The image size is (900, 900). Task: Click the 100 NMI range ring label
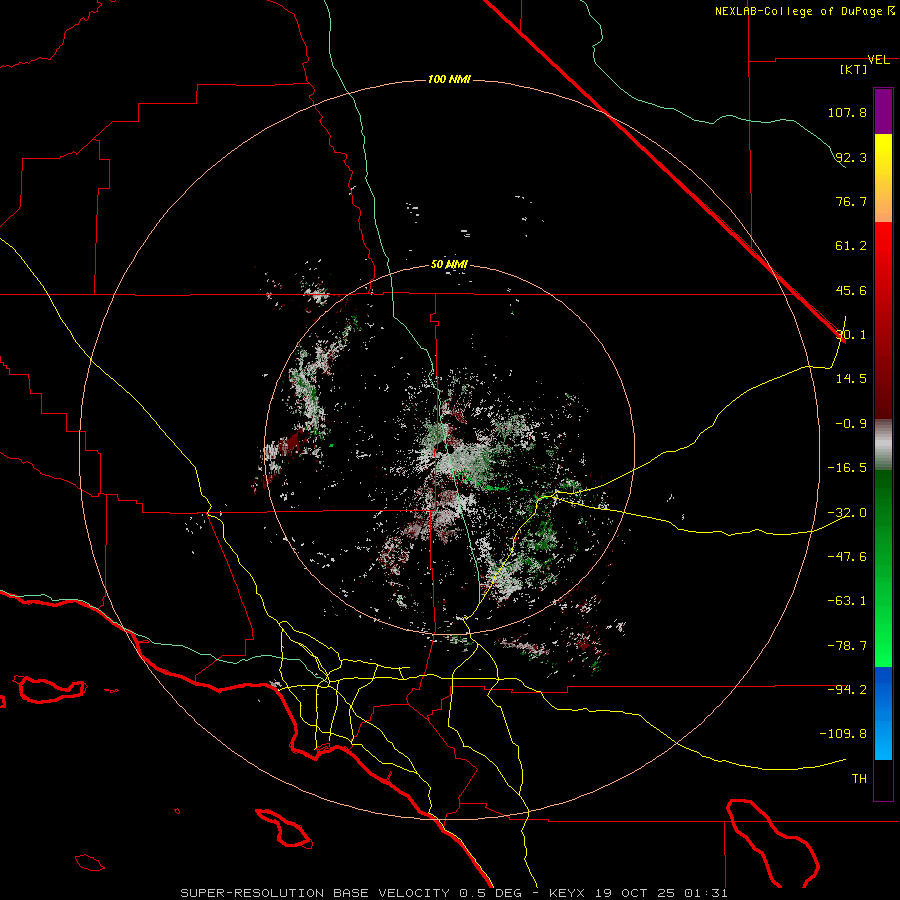pyautogui.click(x=449, y=79)
